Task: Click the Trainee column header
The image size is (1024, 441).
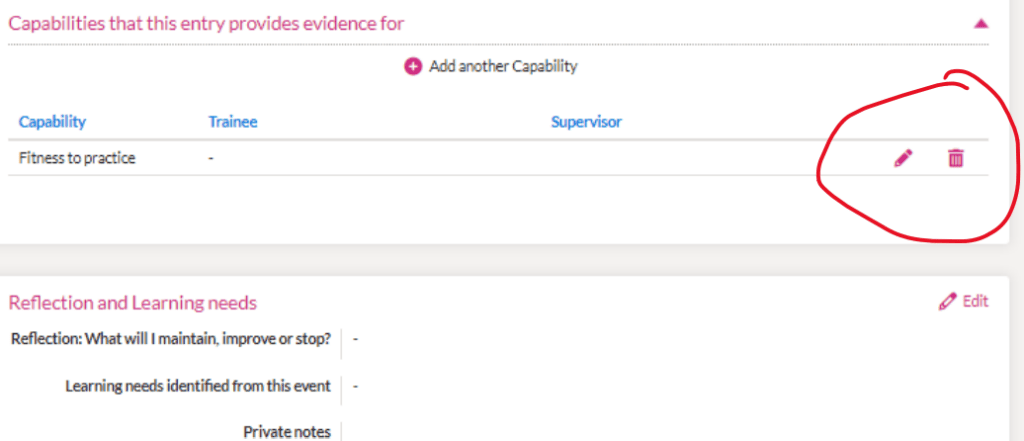Action: (232, 122)
